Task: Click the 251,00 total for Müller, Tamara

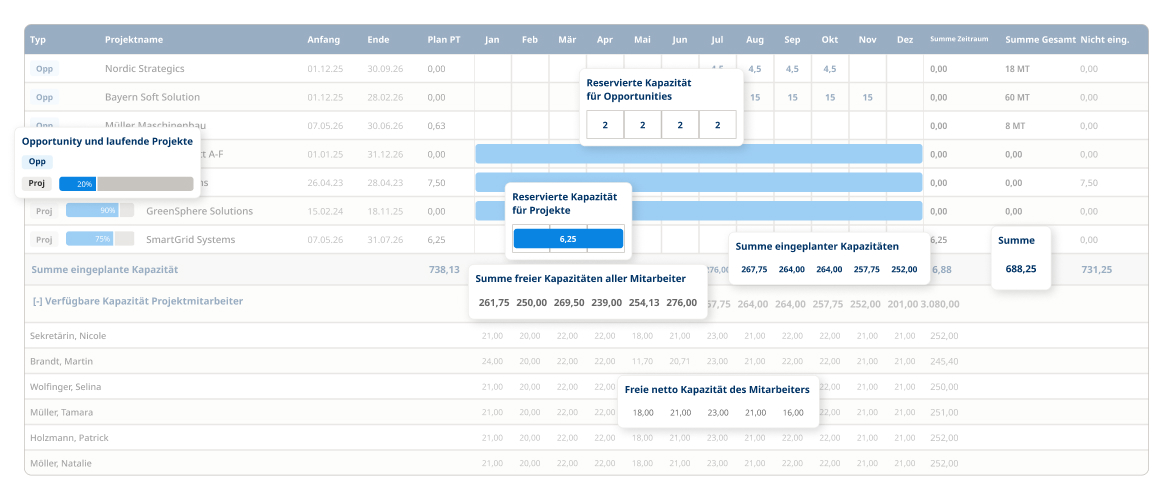Action: point(944,412)
